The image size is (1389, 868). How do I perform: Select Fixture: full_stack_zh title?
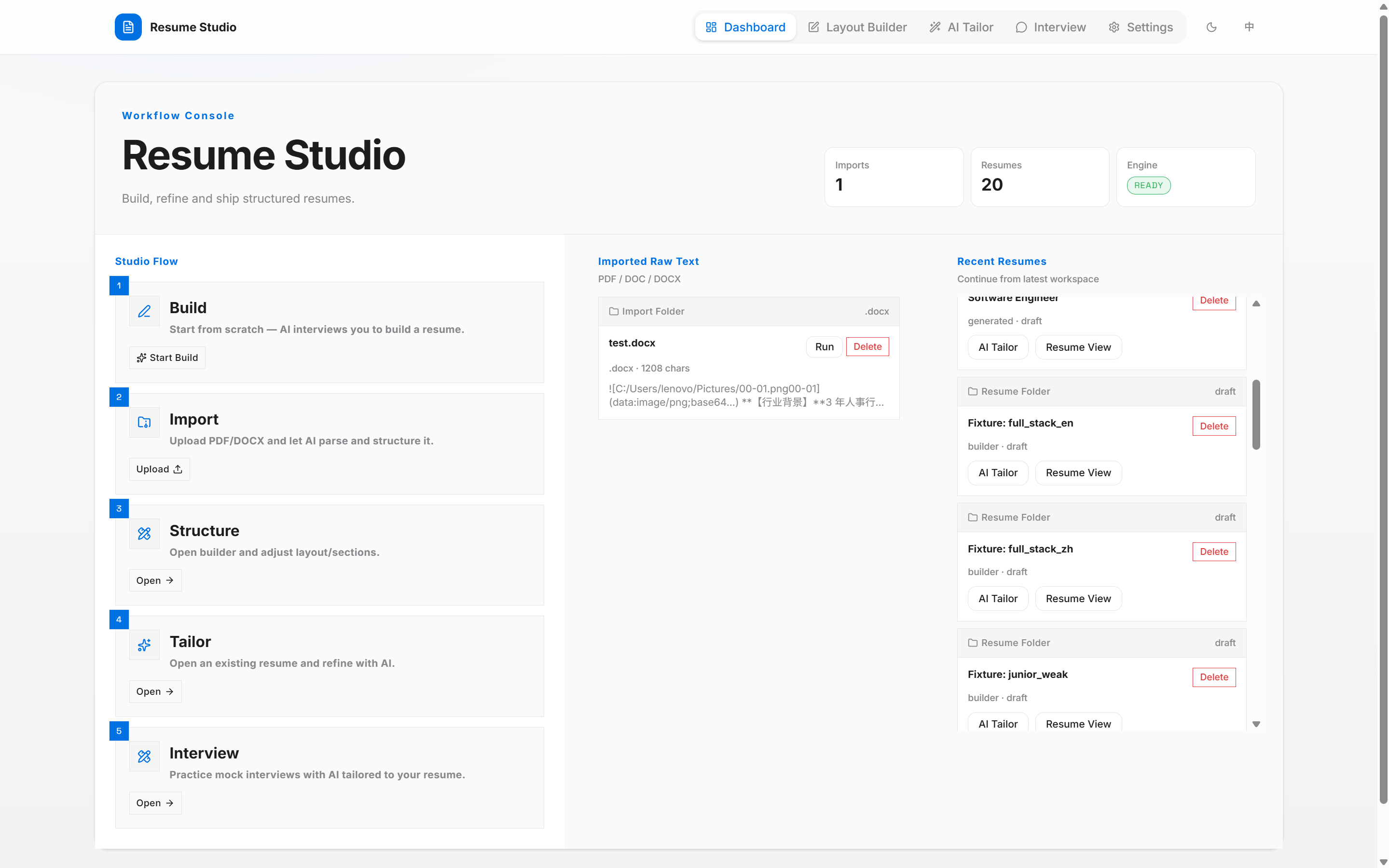tap(1020, 549)
